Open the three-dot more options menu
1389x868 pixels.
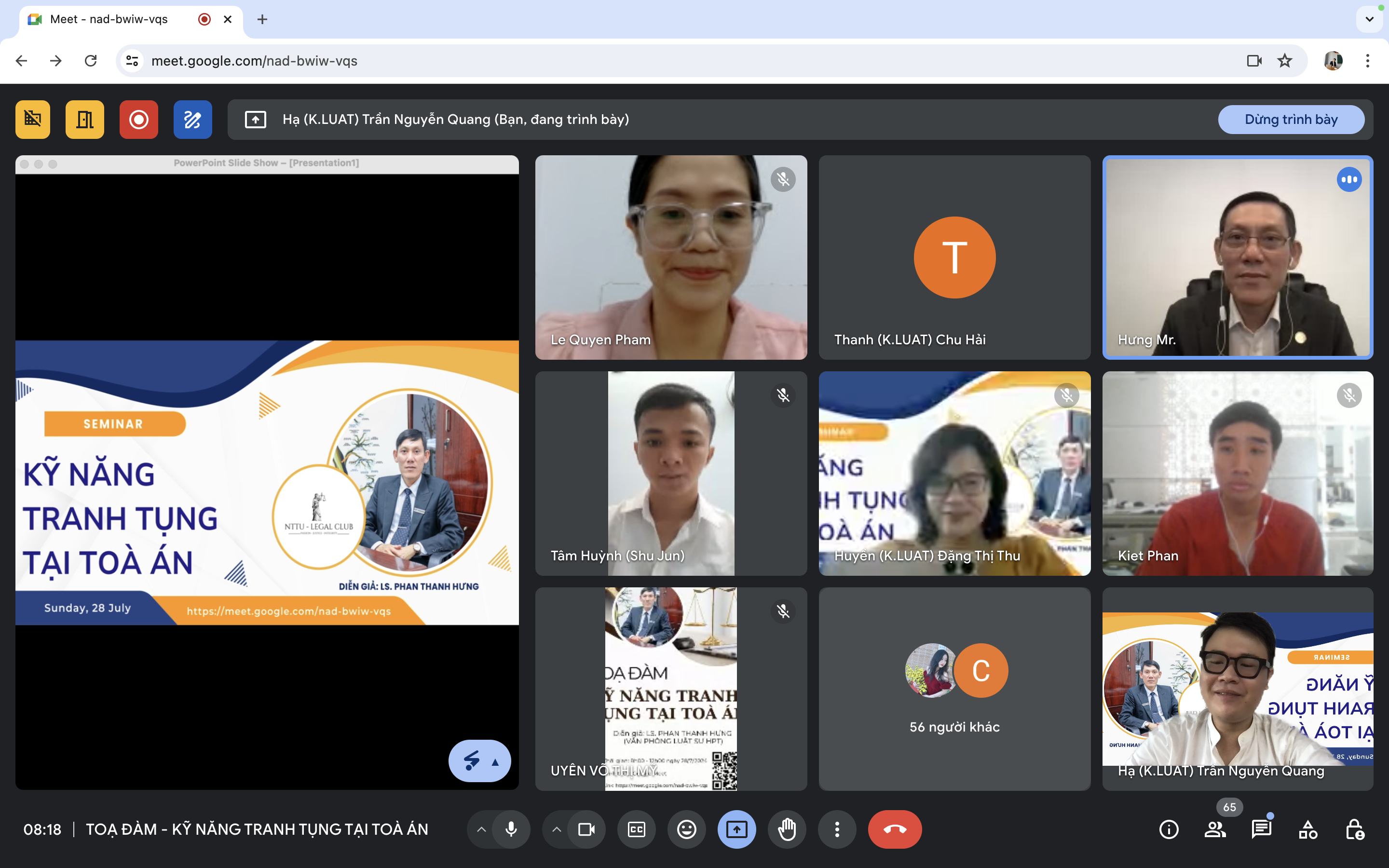tap(837, 829)
